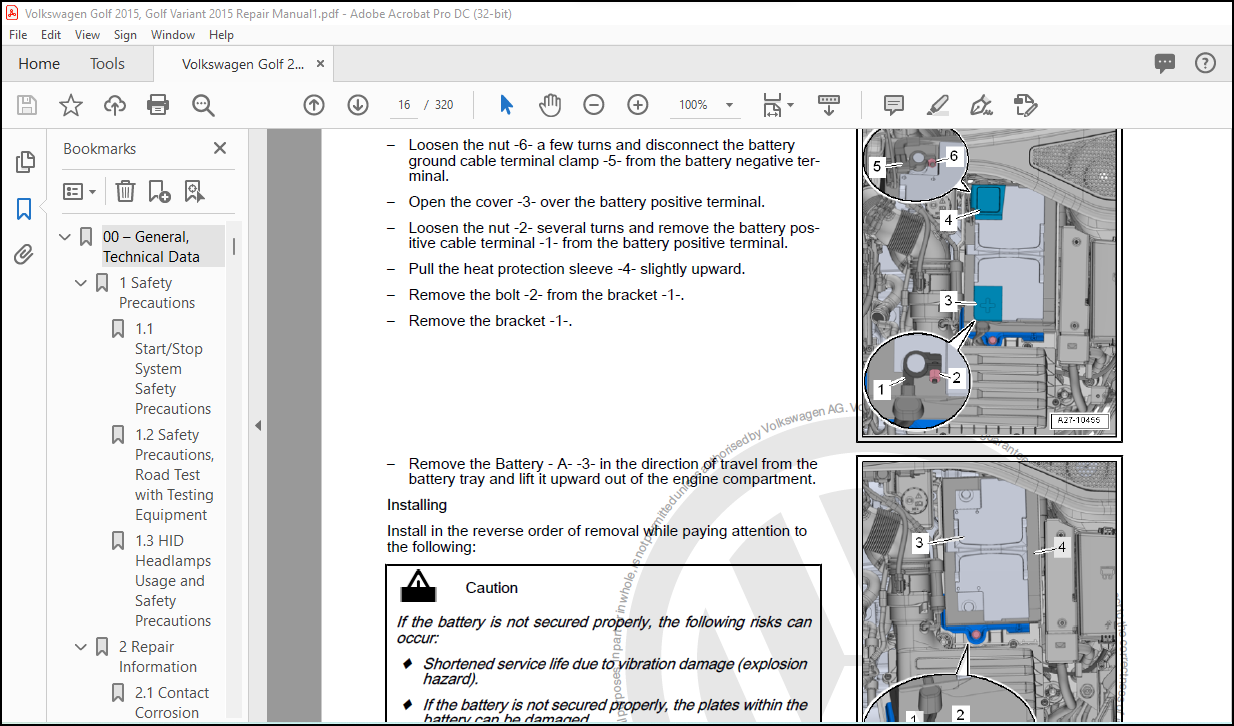Open the Attachments paperclip panel
This screenshot has height=726, width=1234.
pos(24,255)
